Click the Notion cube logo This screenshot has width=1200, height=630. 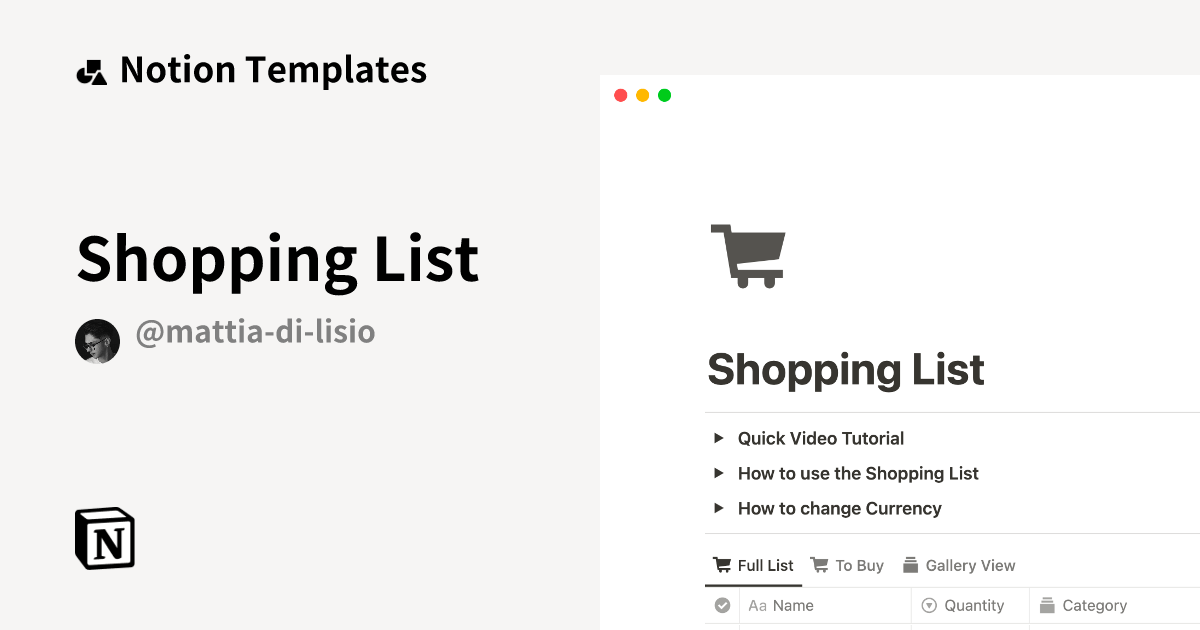[105, 538]
